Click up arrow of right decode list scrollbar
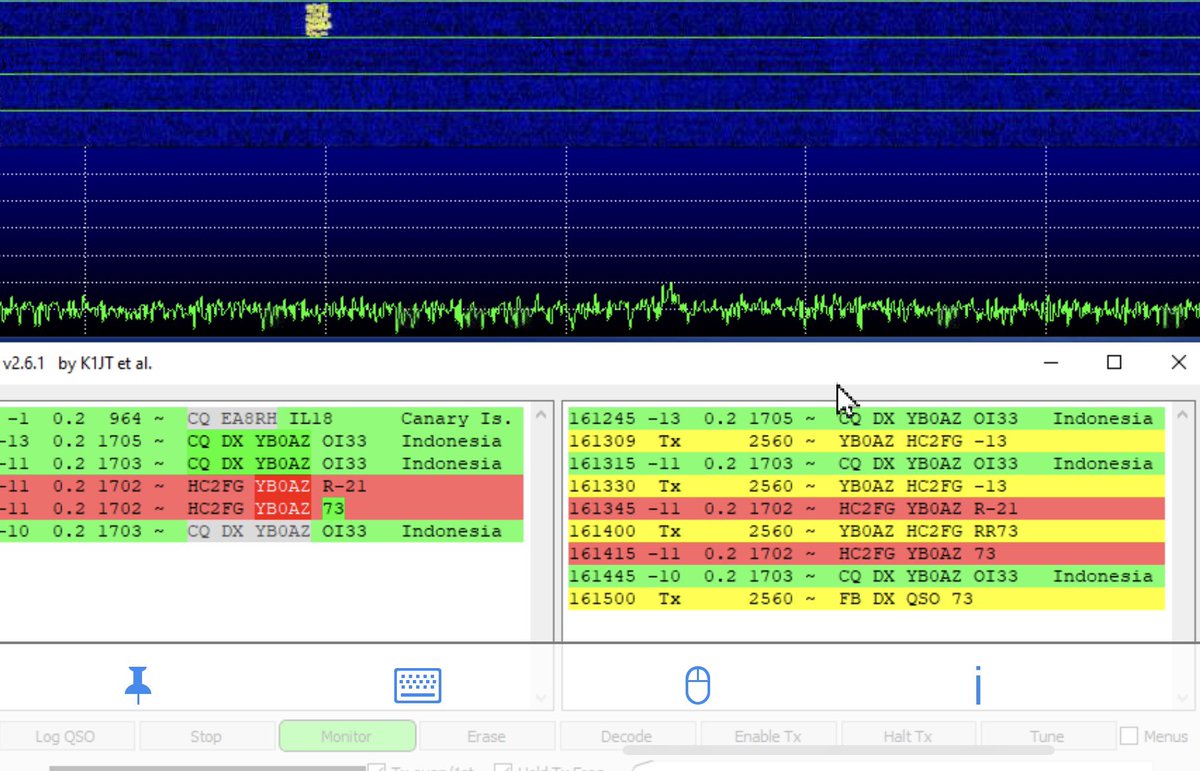Screen dimensions: 1200x771 coord(1182,414)
